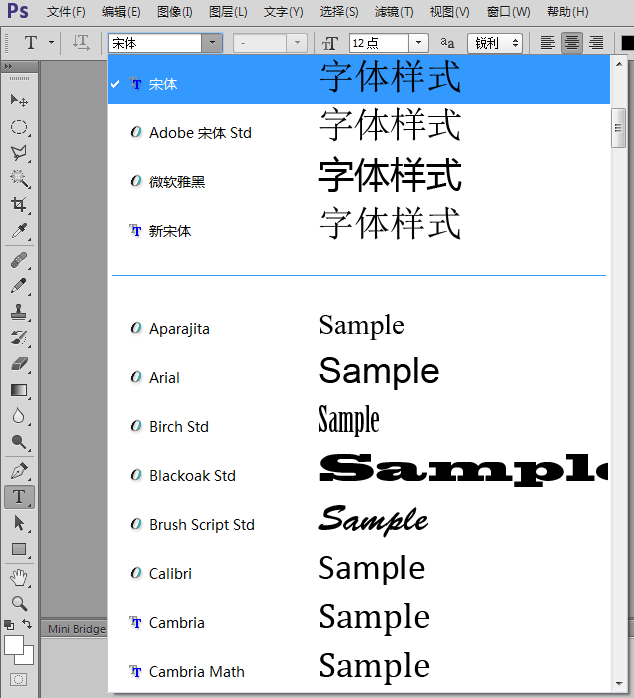This screenshot has width=634, height=698.
Task: Select the Zoom tool
Action: coord(19,603)
